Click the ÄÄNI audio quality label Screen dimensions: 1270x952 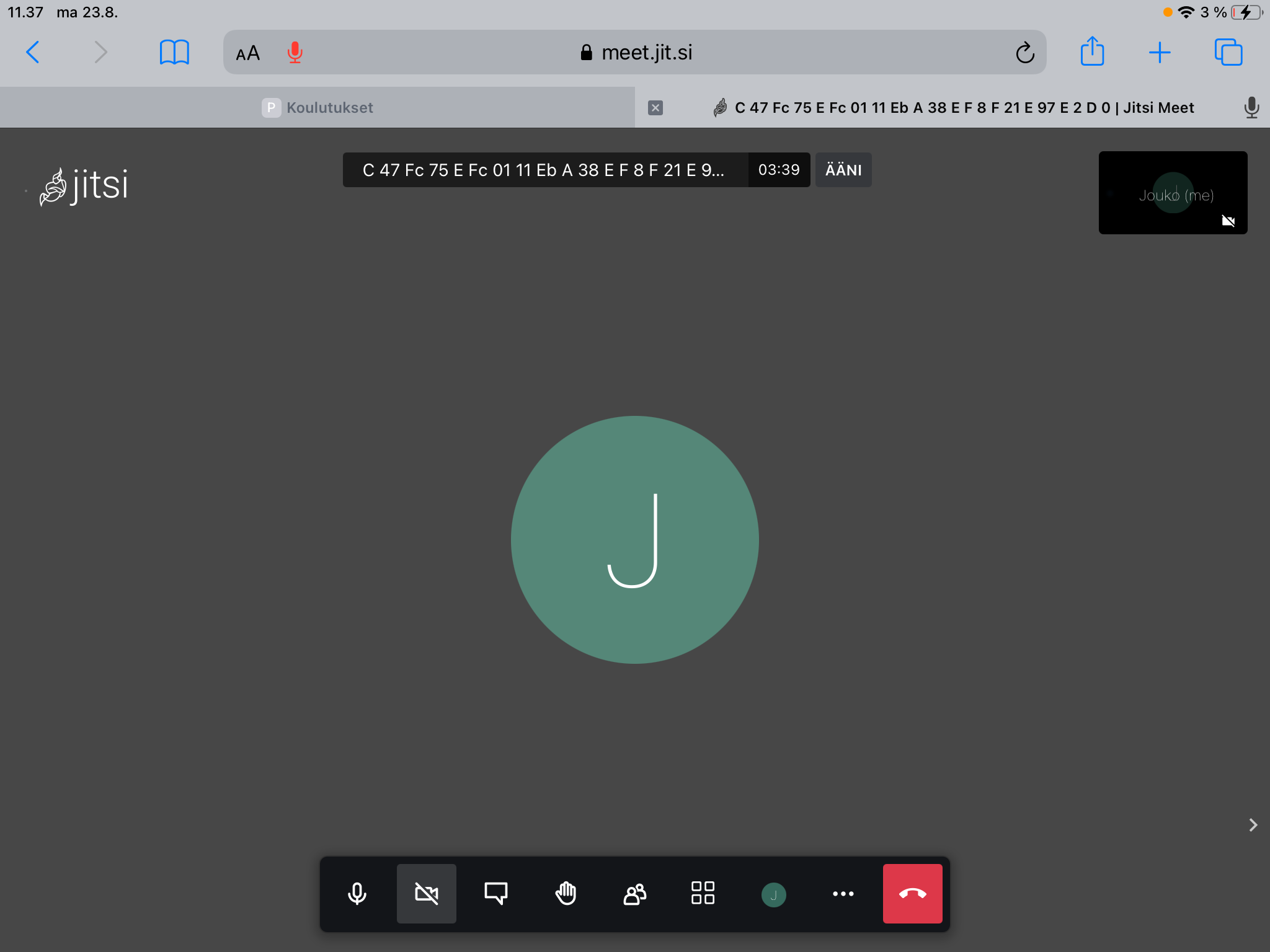(x=843, y=170)
